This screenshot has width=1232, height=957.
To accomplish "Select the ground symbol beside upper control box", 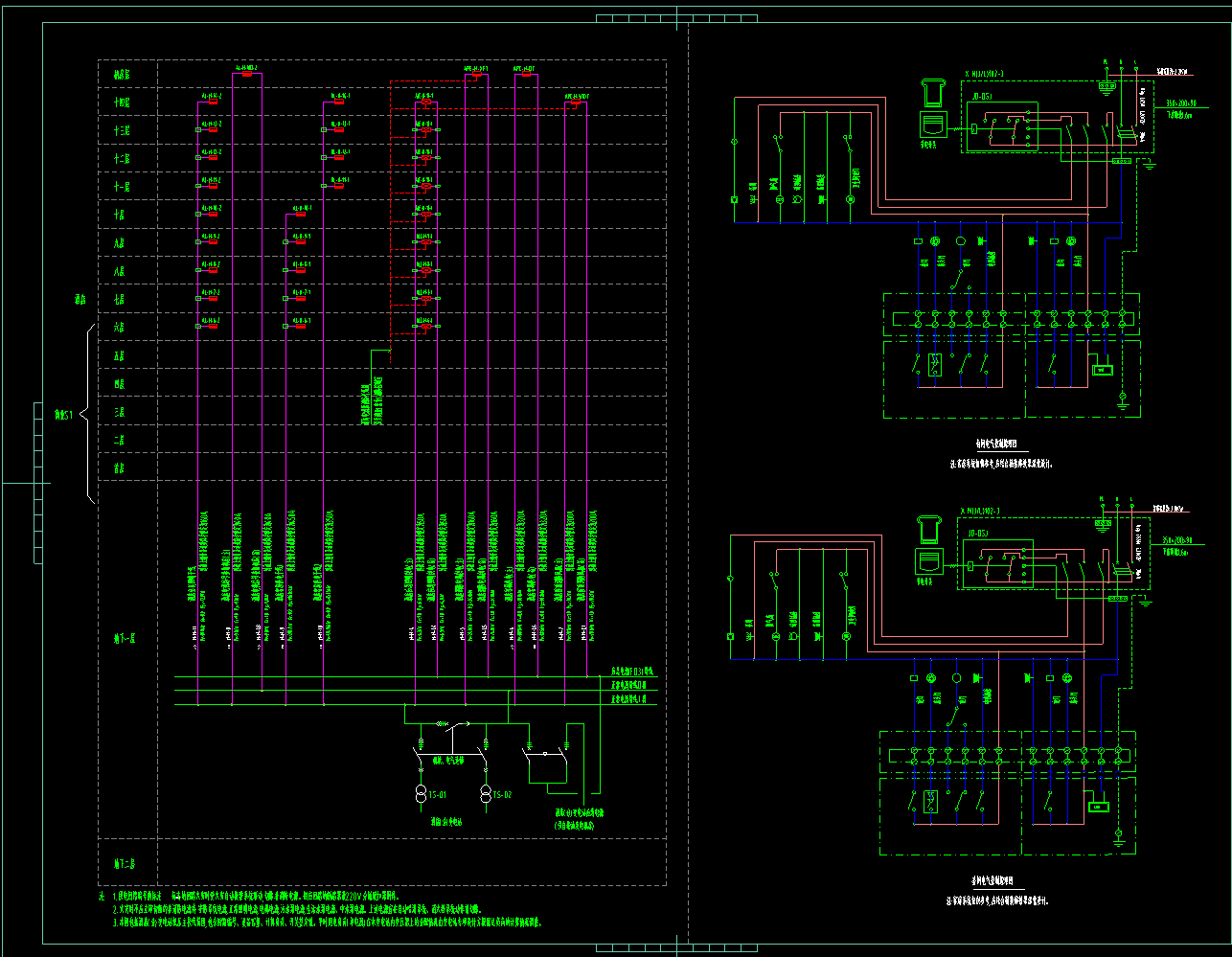I will (x=1149, y=164).
